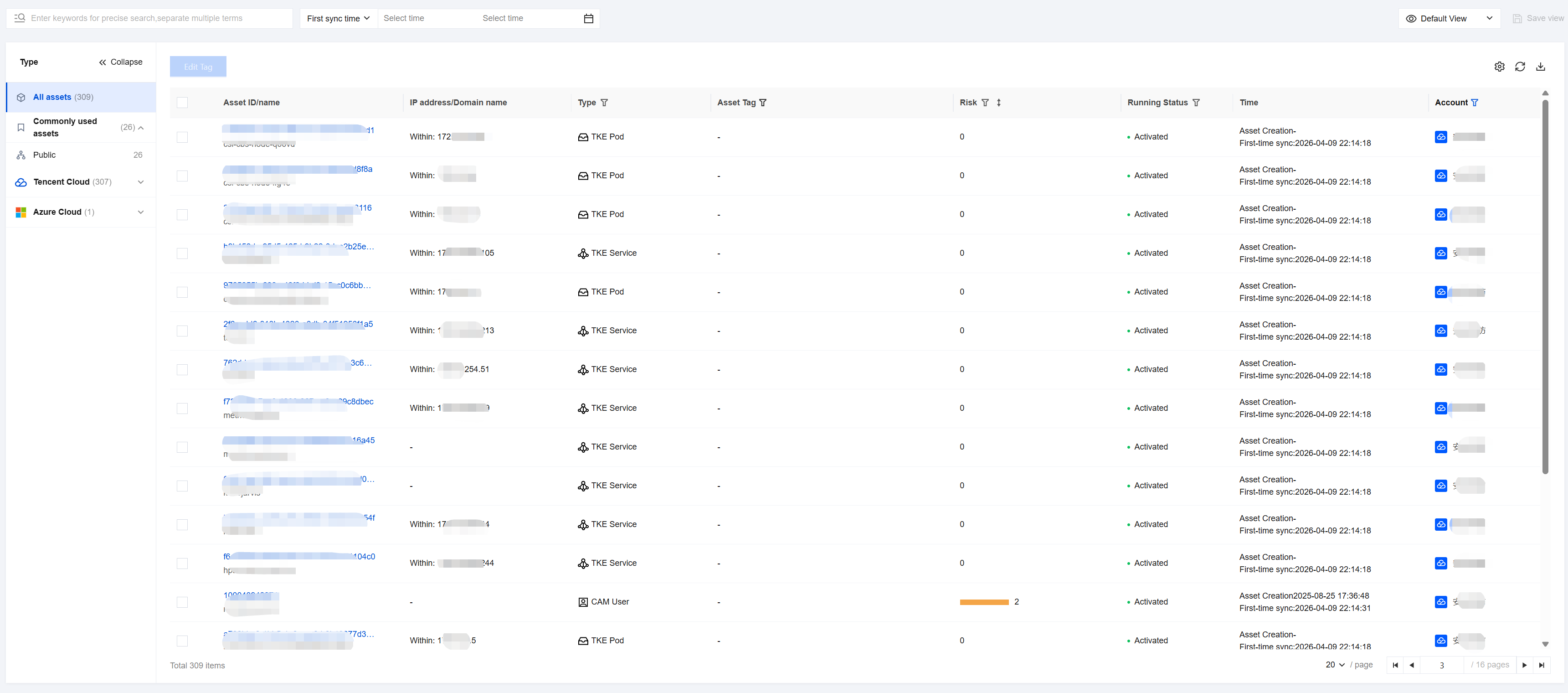1568x693 pixels.
Task: Check the row with ID ending 0c6bb
Action: coord(182,292)
